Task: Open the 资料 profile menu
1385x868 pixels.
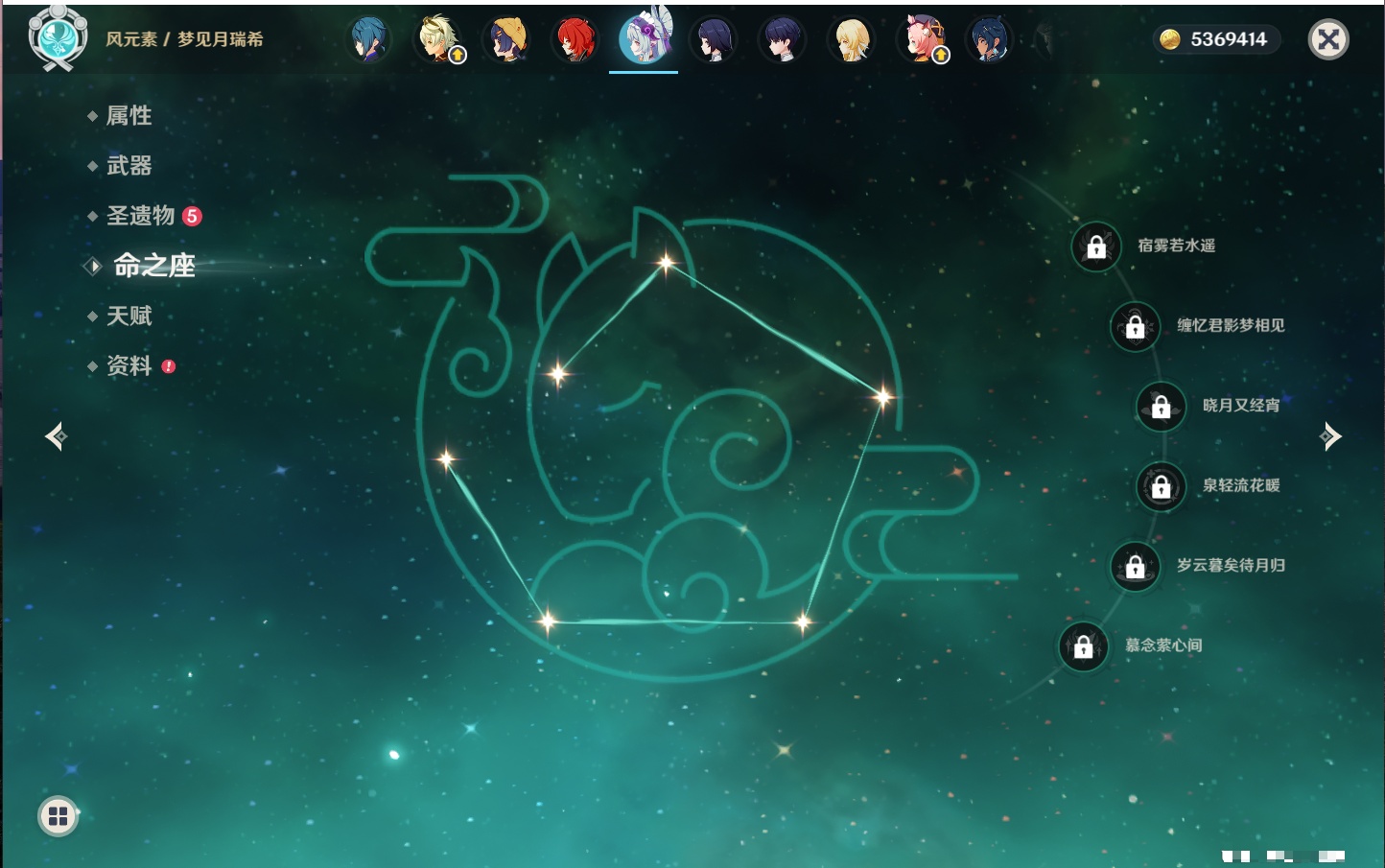Action: [x=129, y=365]
